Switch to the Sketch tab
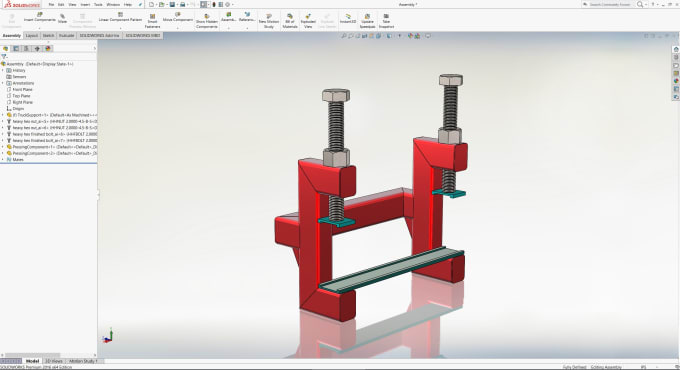The height and width of the screenshot is (370, 680). (49, 36)
